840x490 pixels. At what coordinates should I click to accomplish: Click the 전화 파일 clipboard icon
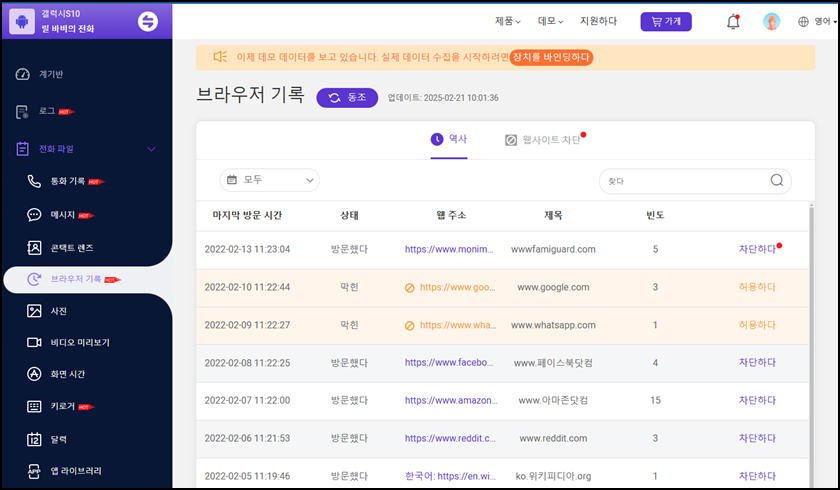[x=22, y=149]
